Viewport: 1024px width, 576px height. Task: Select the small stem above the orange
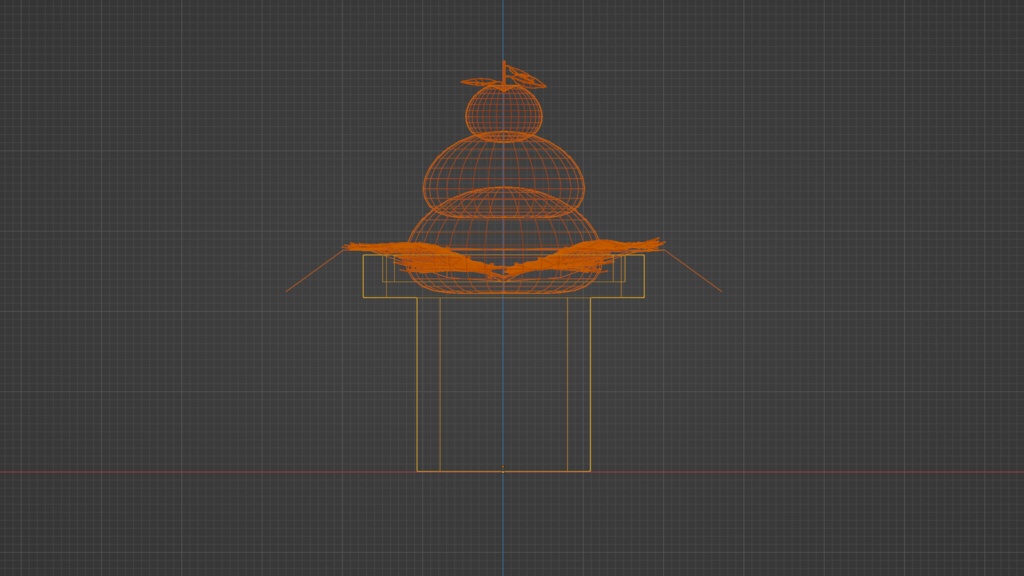[502, 72]
